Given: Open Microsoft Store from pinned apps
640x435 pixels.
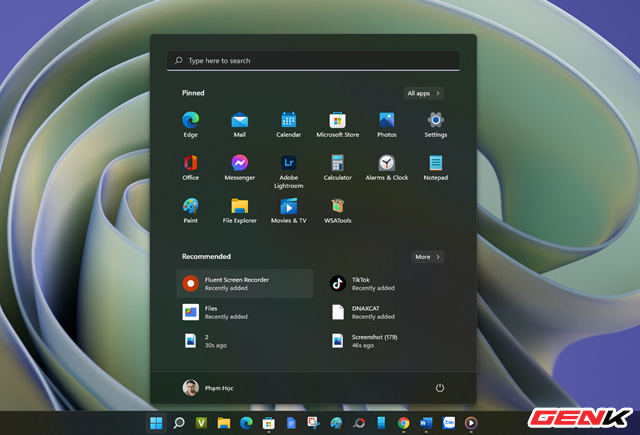Looking at the screenshot, I should 338,124.
